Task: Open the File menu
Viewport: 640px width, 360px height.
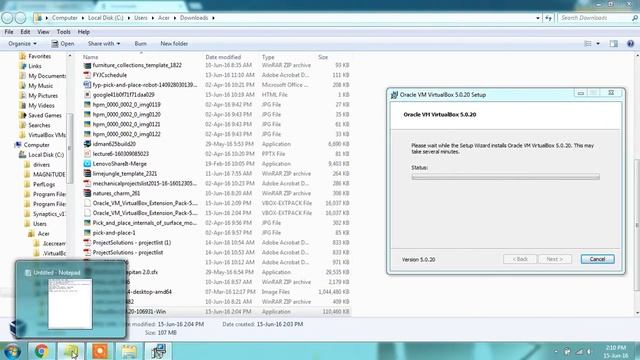Action: pyautogui.click(x=9, y=32)
